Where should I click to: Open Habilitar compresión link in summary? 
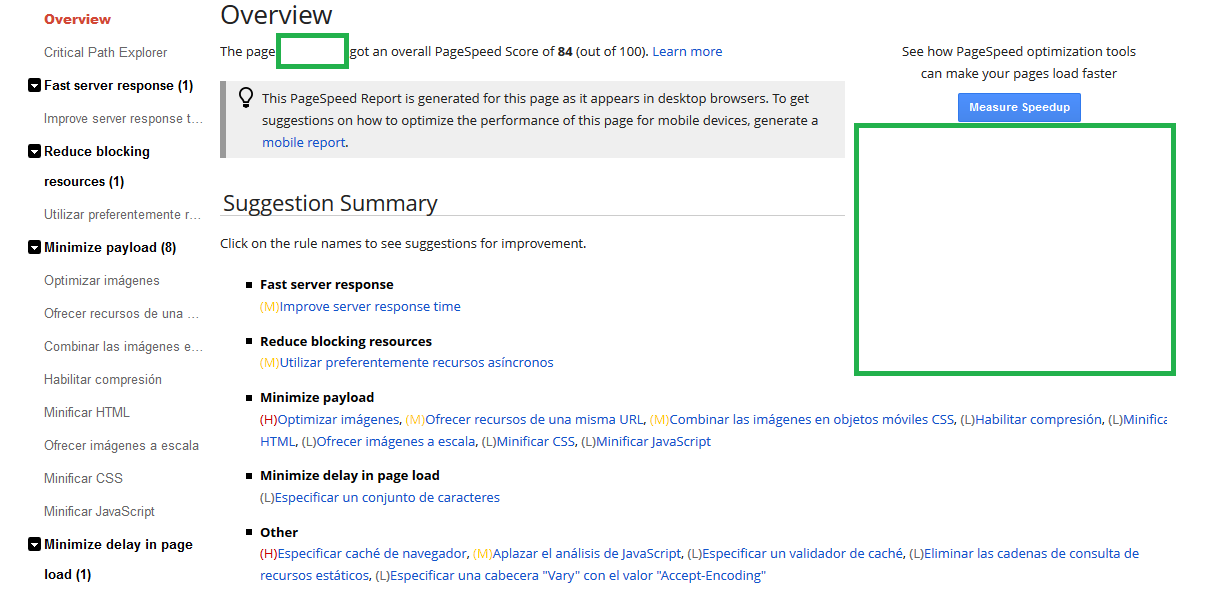coord(1038,420)
